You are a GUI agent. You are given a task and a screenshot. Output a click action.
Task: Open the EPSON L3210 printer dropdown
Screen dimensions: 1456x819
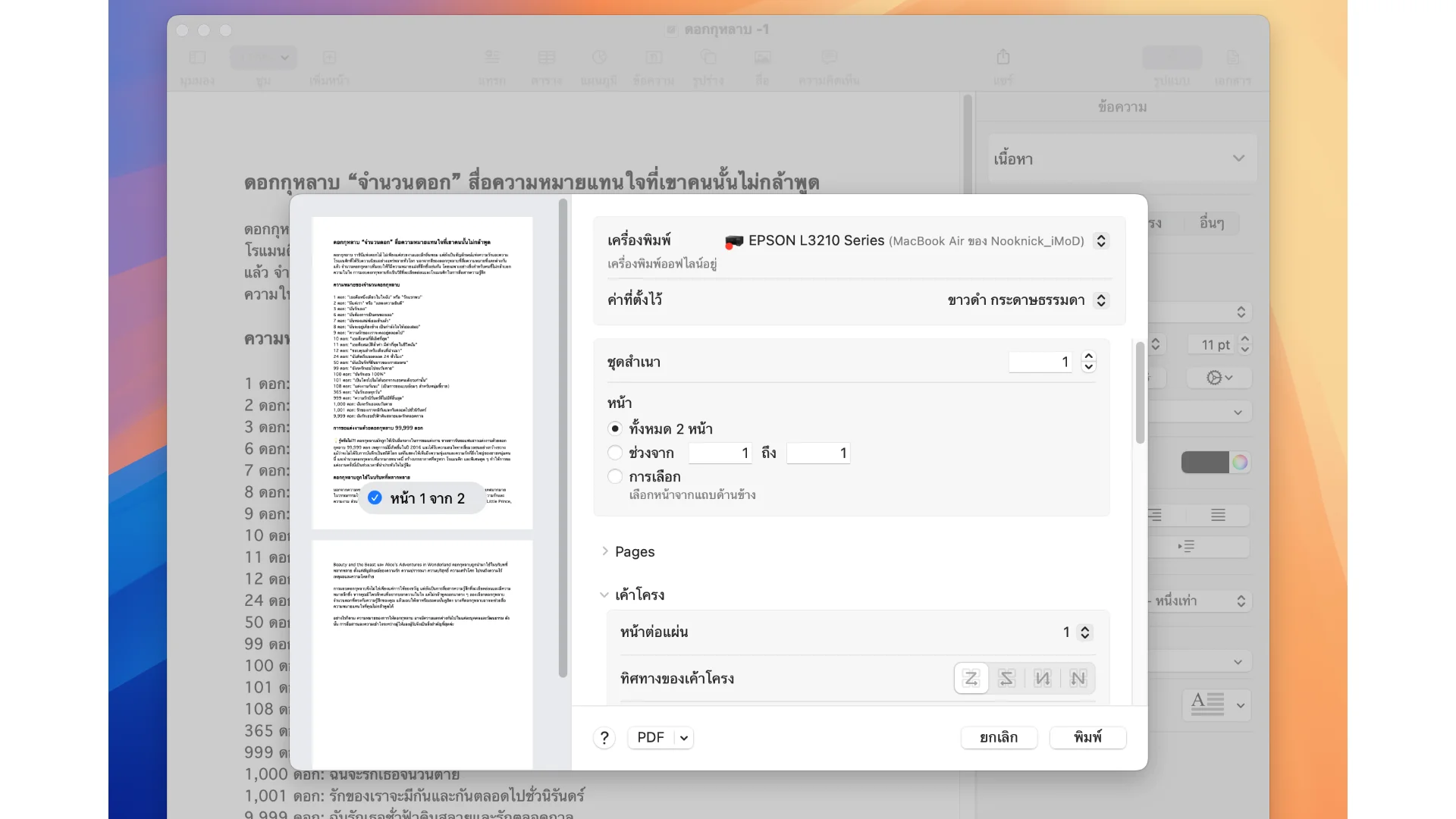click(x=1101, y=240)
